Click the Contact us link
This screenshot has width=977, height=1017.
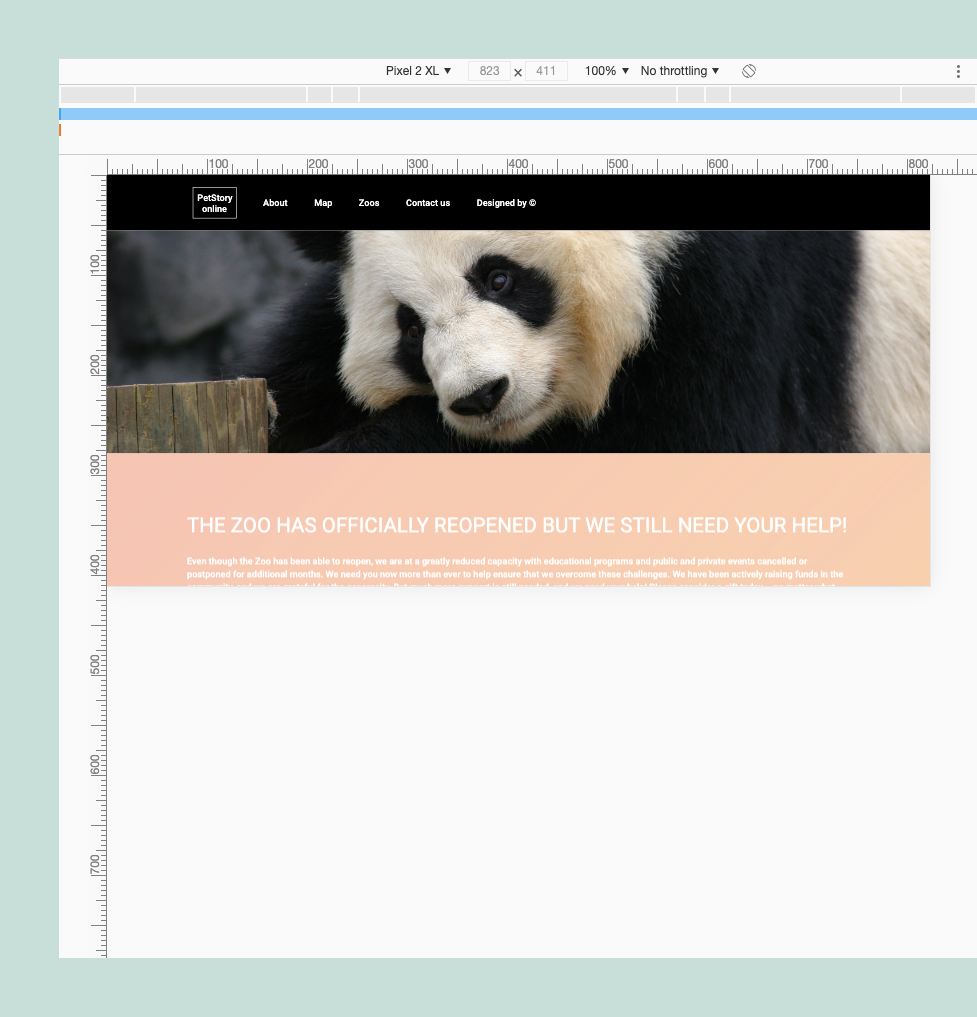click(x=427, y=203)
